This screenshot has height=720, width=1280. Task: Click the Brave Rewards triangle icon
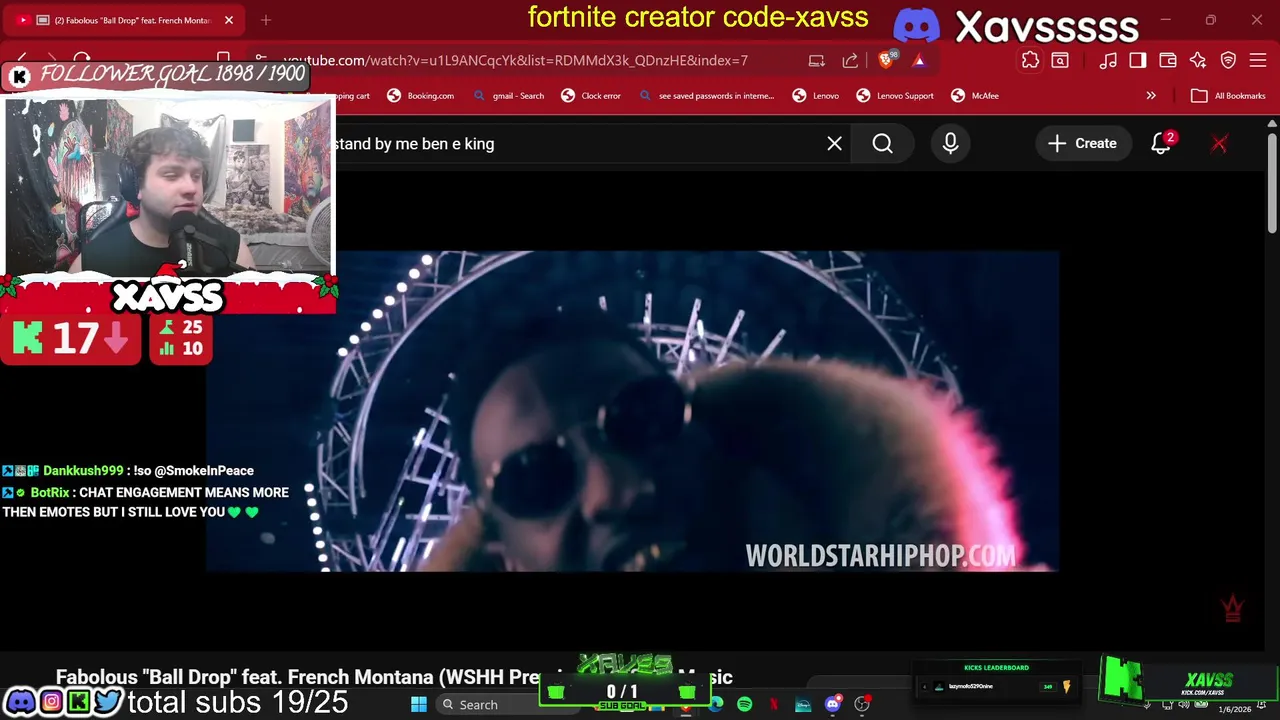point(918,60)
